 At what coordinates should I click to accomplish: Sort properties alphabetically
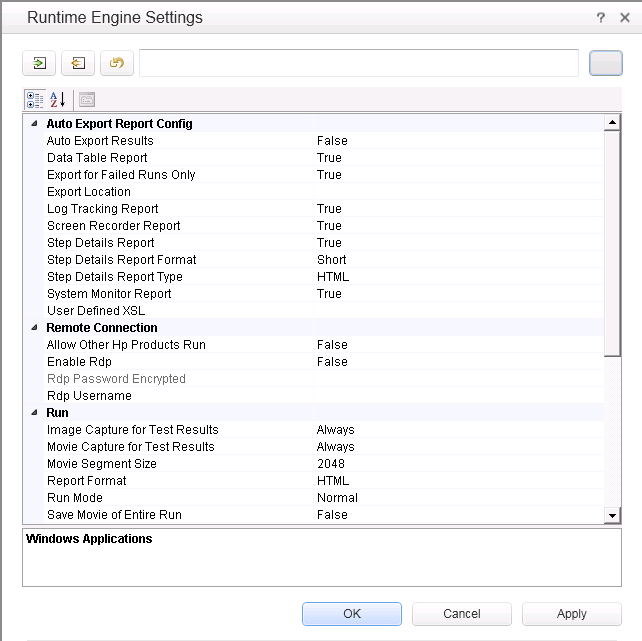(58, 99)
